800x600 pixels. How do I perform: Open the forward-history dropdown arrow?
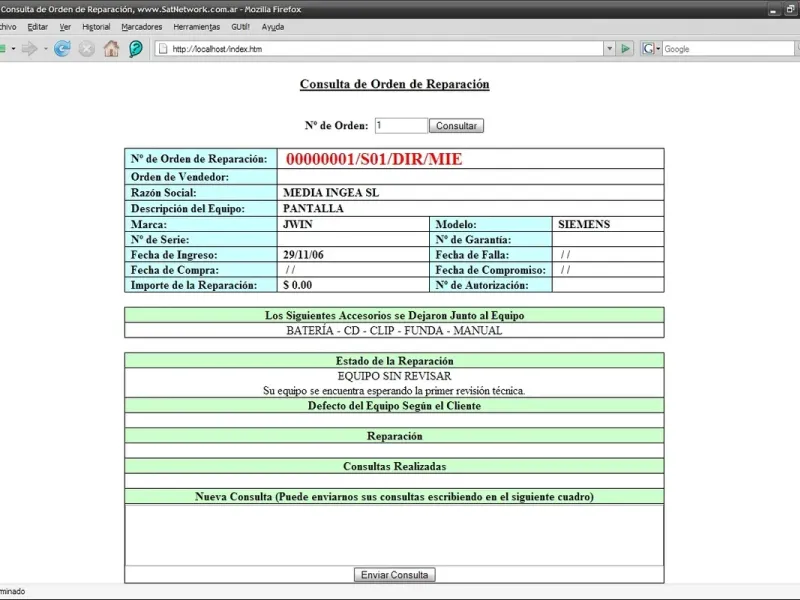[45, 49]
